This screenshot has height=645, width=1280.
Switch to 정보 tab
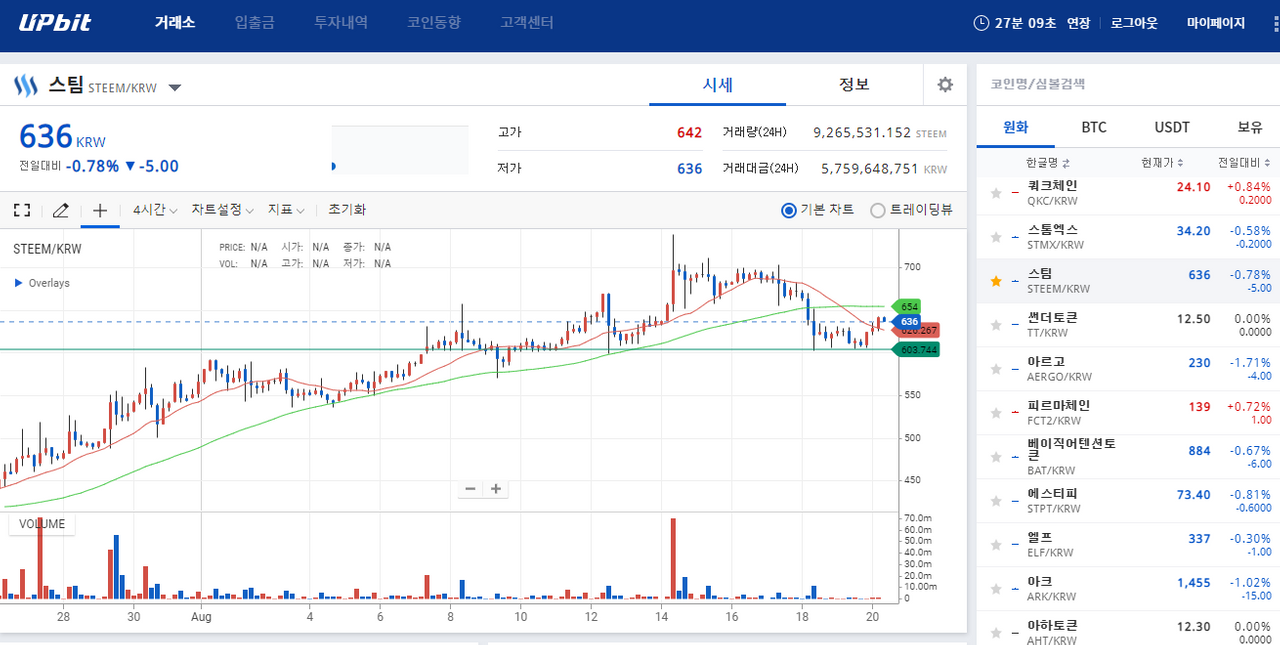point(854,85)
